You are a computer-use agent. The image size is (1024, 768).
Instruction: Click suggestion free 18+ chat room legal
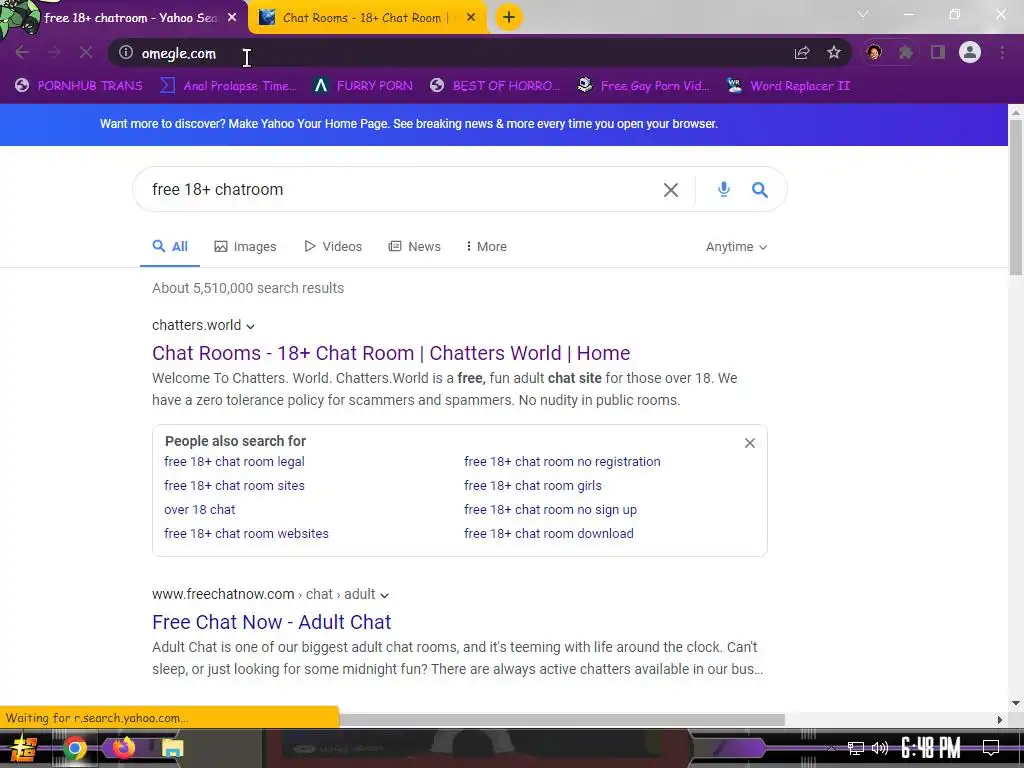point(234,462)
